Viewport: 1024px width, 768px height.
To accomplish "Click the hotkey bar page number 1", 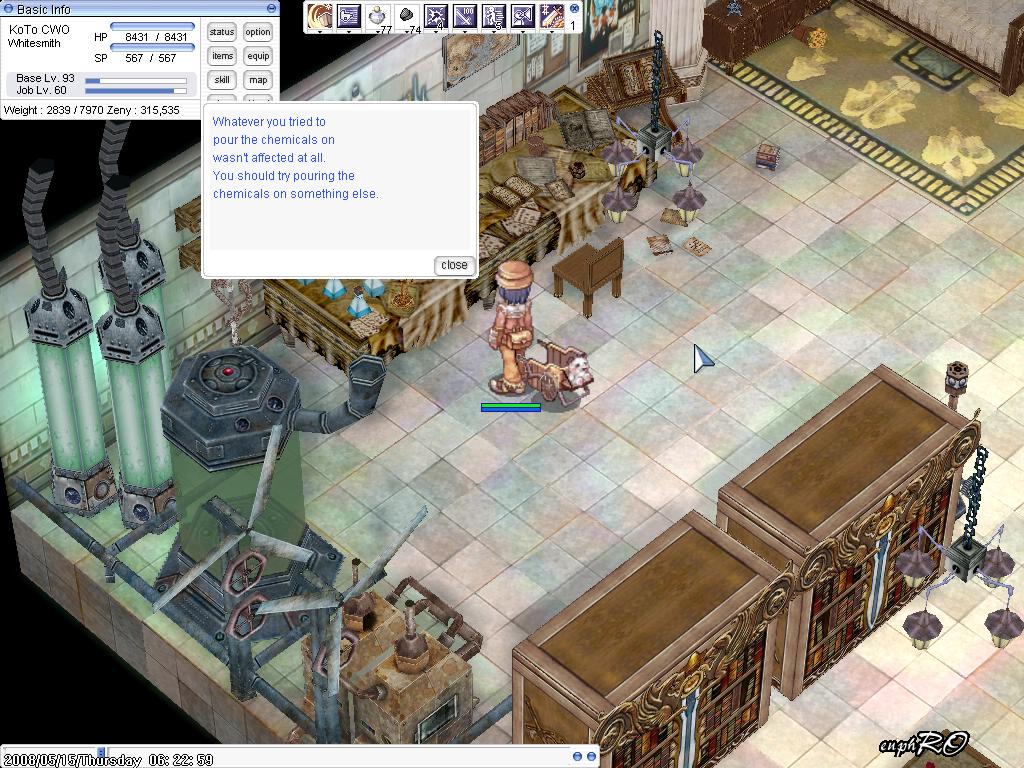I will click(x=573, y=26).
